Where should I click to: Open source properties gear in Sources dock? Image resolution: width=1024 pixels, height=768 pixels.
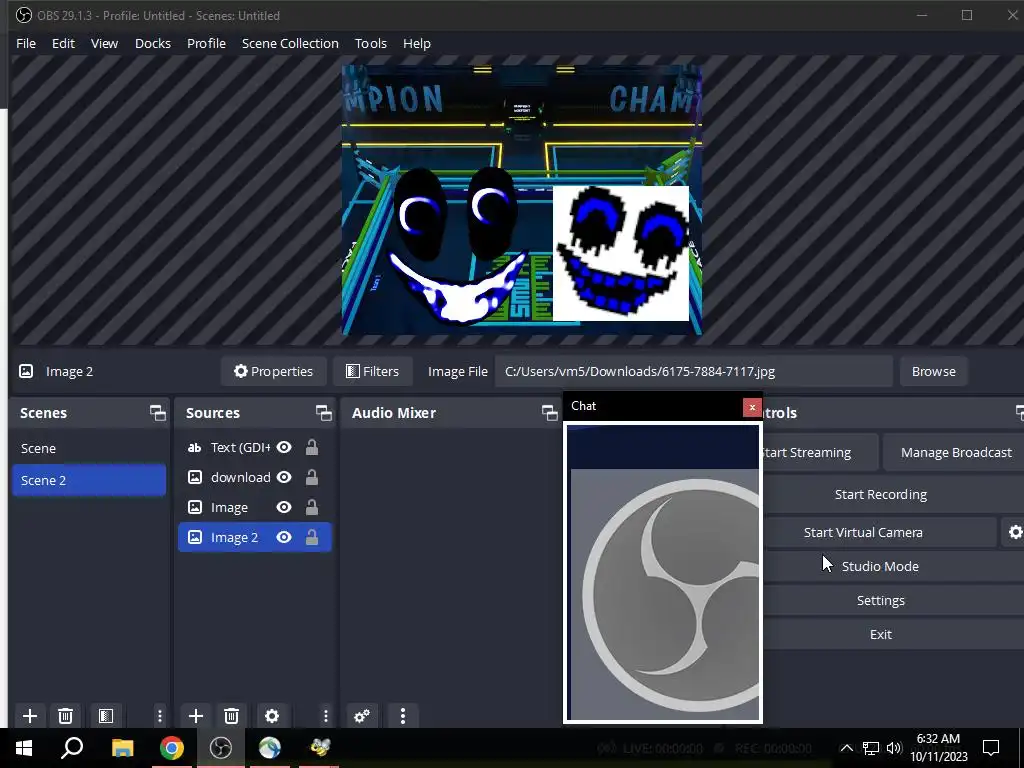272,716
